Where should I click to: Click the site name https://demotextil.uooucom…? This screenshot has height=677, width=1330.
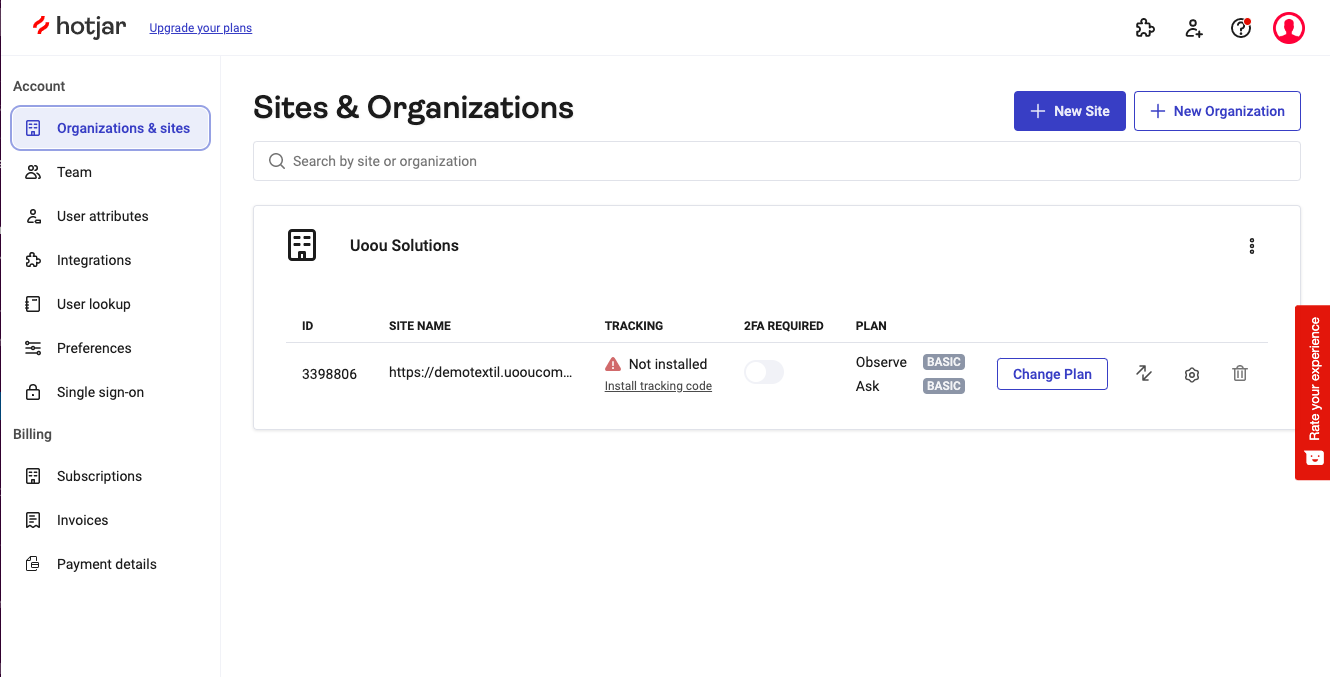[x=481, y=372]
